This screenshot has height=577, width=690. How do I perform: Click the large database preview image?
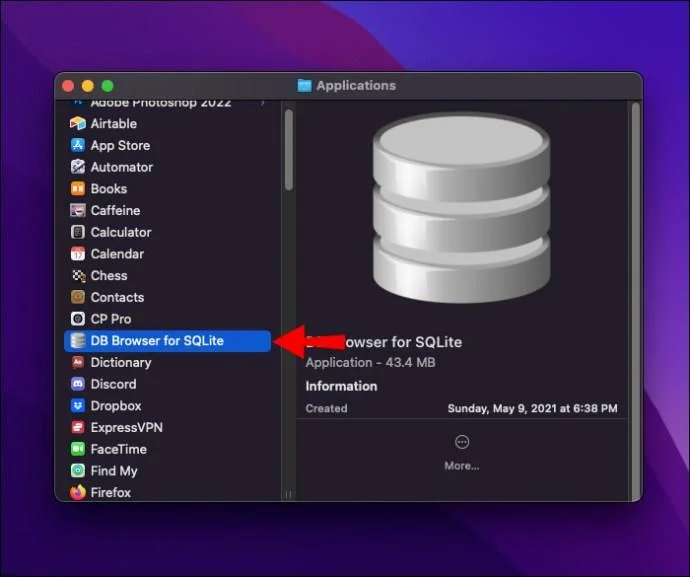coord(461,207)
